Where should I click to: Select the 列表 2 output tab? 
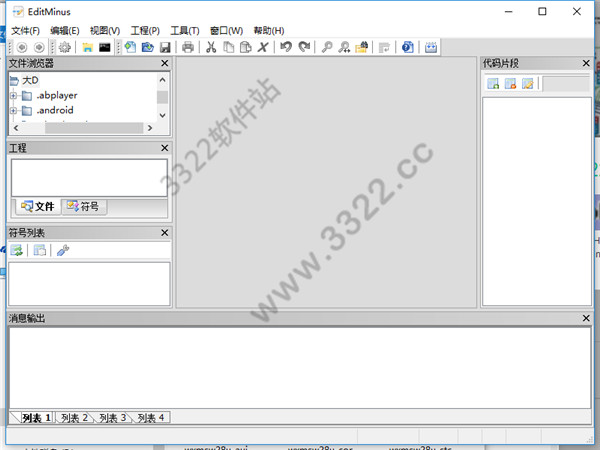[74, 418]
